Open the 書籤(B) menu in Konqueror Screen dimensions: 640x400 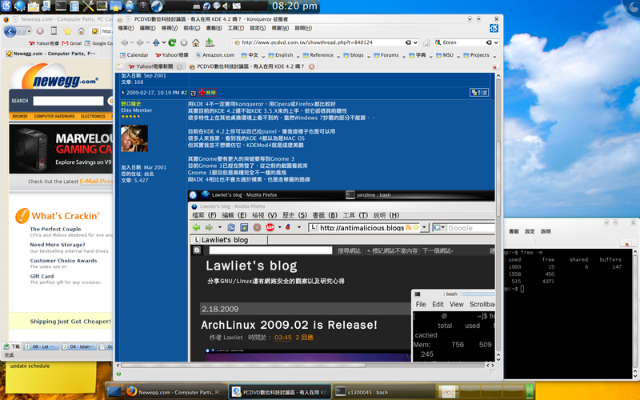[x=213, y=28]
